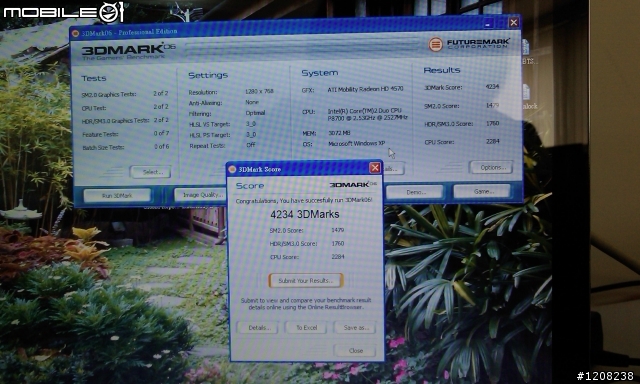Viewport: 640px width, 384px height.
Task: Click the 'Results' section heading
Action: (442, 70)
